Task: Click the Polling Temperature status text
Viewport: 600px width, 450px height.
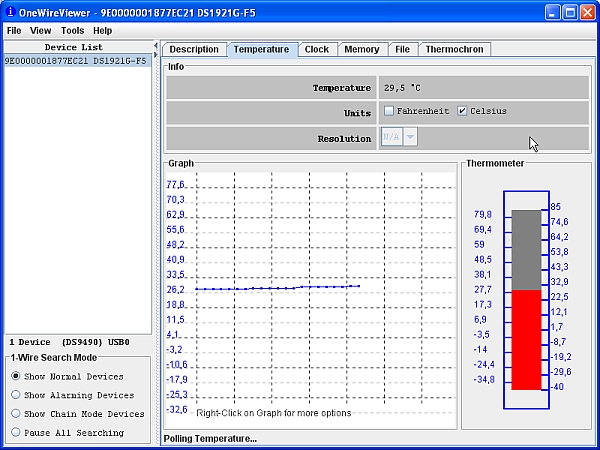Action: click(x=210, y=439)
